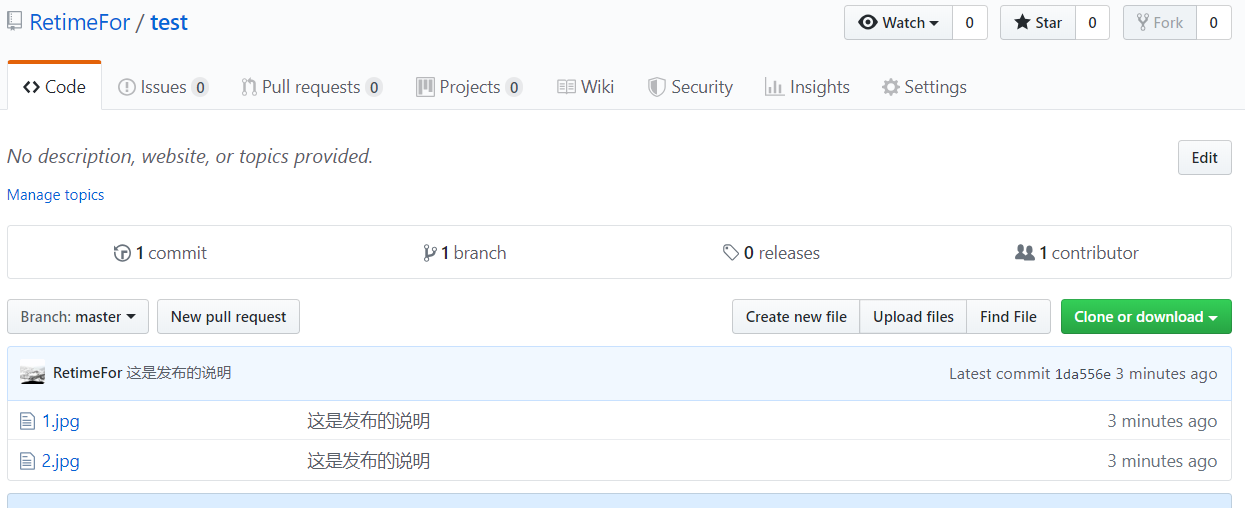Expand the Clone or download dropdown

[1146, 317]
